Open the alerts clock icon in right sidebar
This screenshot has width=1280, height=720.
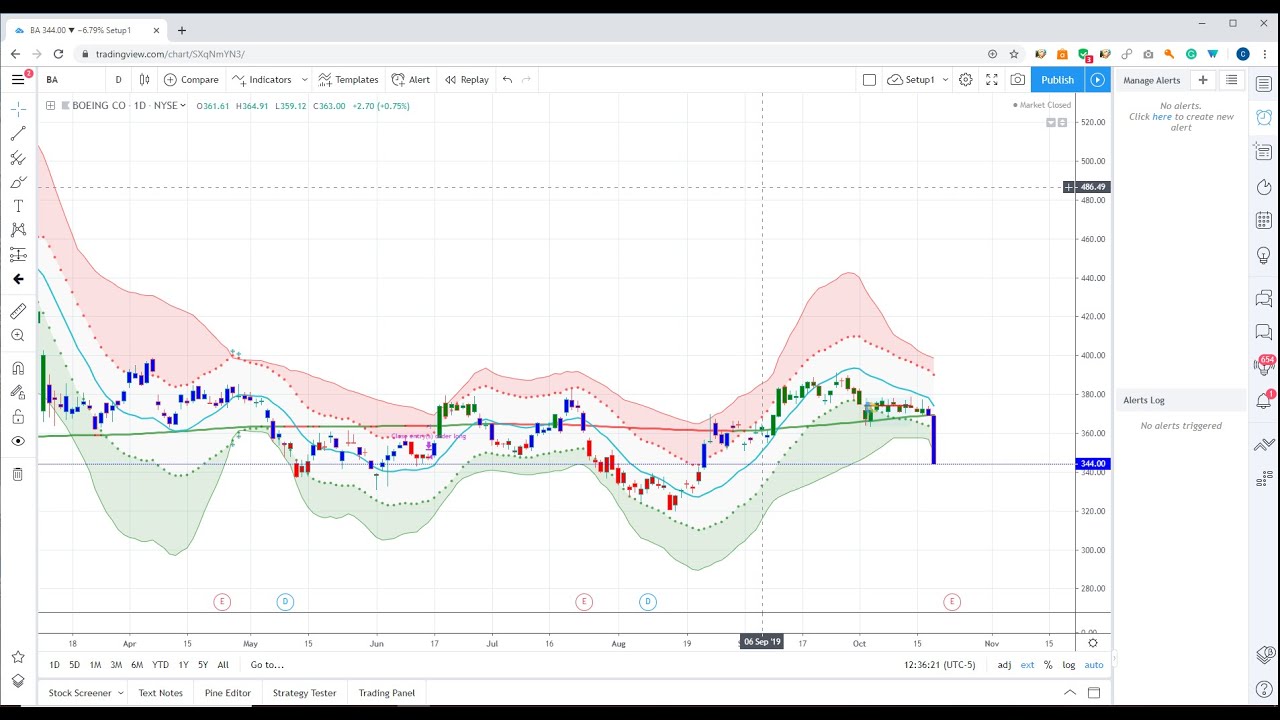coord(1265,117)
